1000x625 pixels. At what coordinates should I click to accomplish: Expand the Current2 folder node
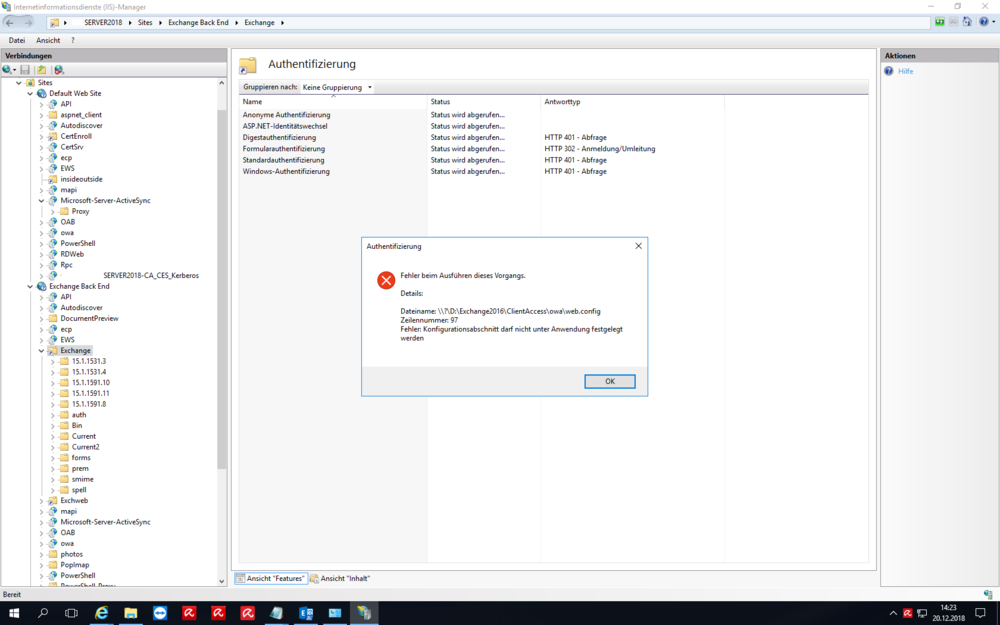pyautogui.click(x=53, y=447)
